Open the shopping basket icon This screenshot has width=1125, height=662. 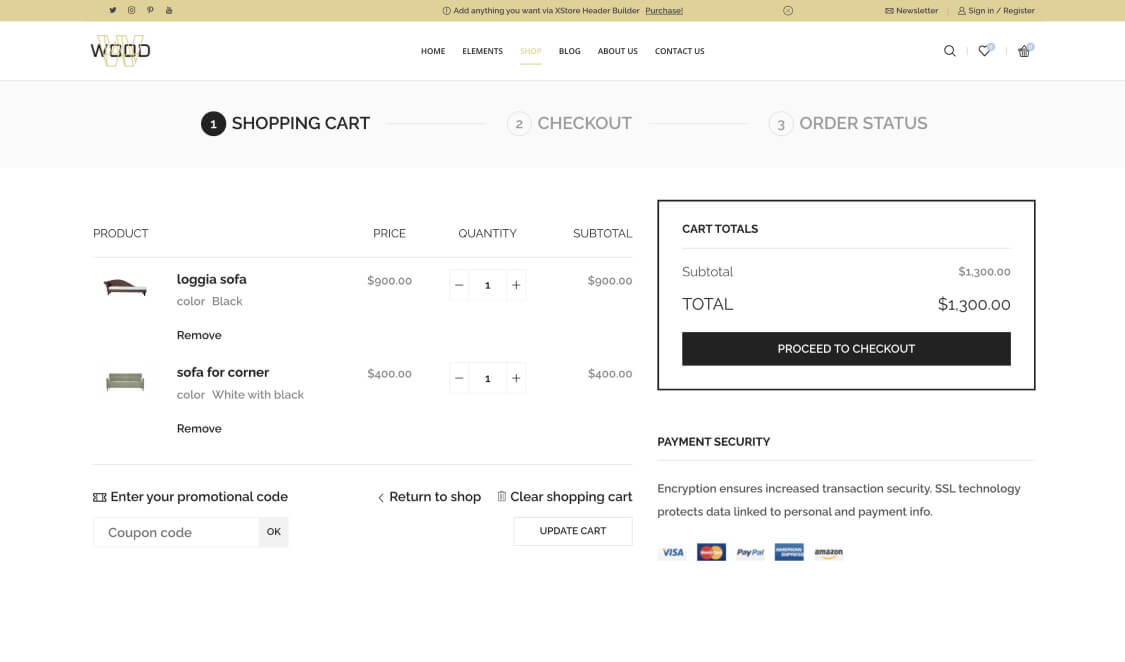tap(1024, 51)
